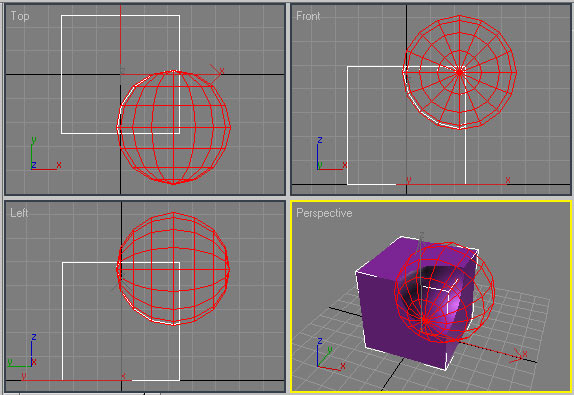Select the red sphere wireframe in Left viewport

pos(173,269)
